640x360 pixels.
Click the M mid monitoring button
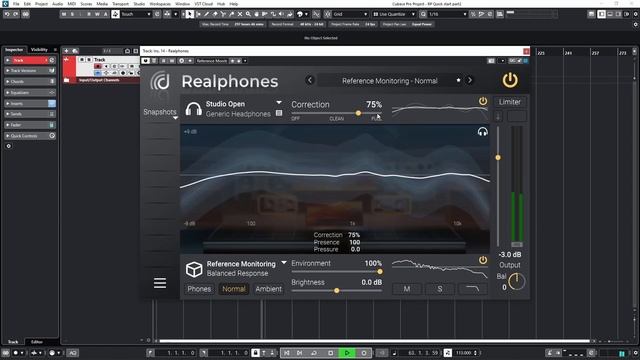tap(407, 289)
